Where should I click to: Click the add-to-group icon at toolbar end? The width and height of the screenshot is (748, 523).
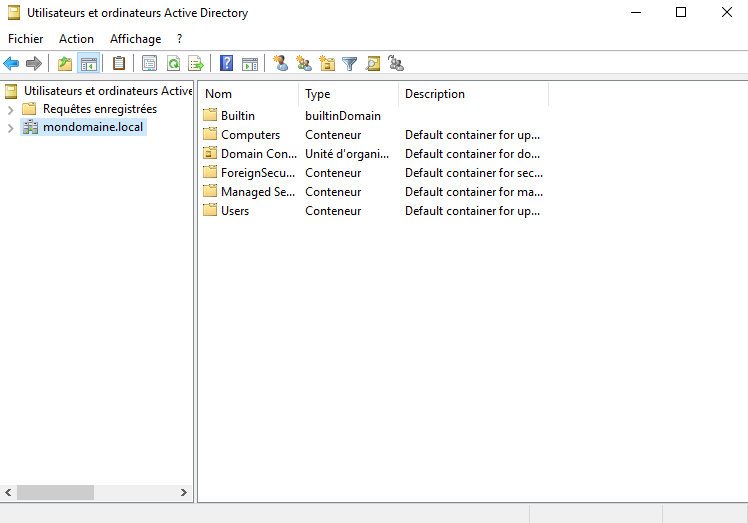pyautogui.click(x=396, y=63)
